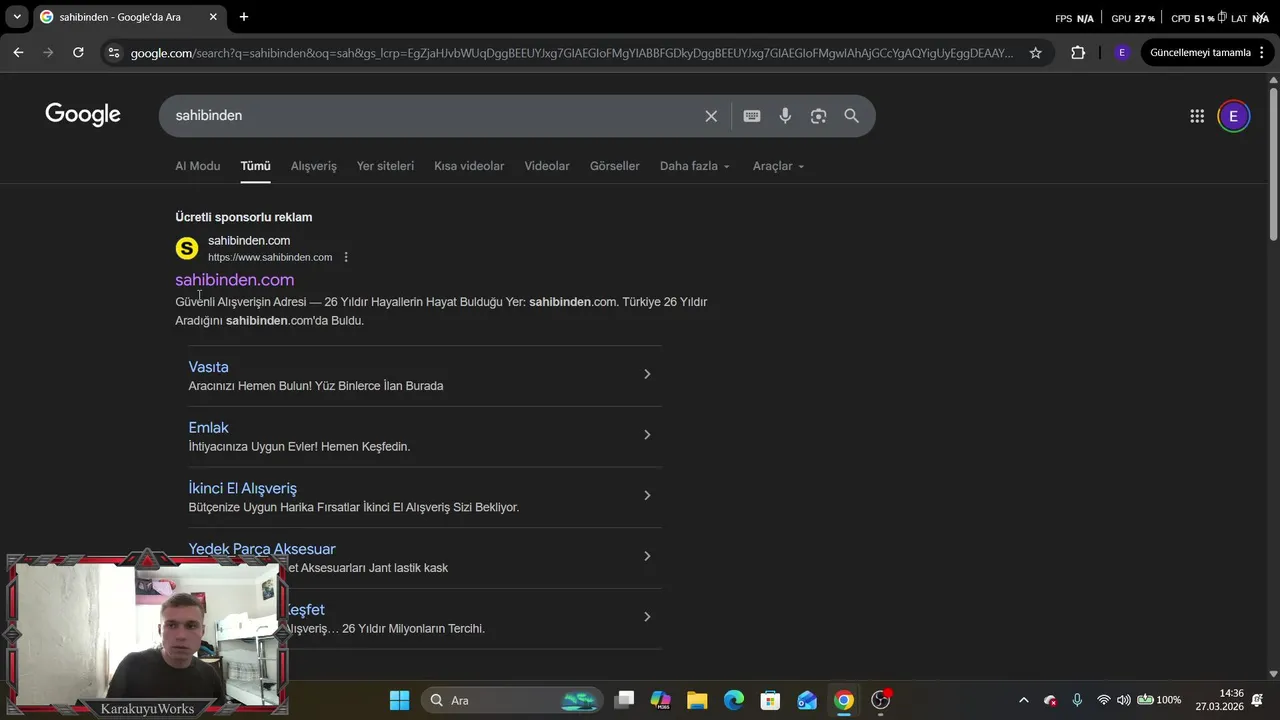Click the Windows taskbar Ara search box
Image resolution: width=1280 pixels, height=720 pixels.
click(512, 700)
